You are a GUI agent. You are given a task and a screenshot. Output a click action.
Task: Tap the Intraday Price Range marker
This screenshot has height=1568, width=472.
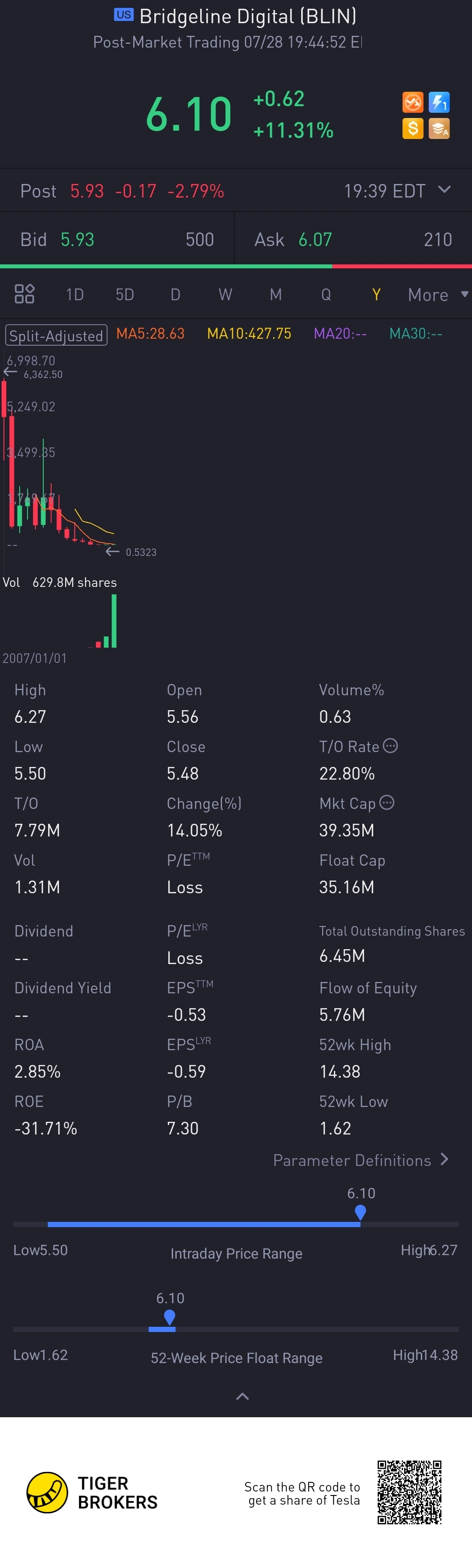(x=361, y=1212)
